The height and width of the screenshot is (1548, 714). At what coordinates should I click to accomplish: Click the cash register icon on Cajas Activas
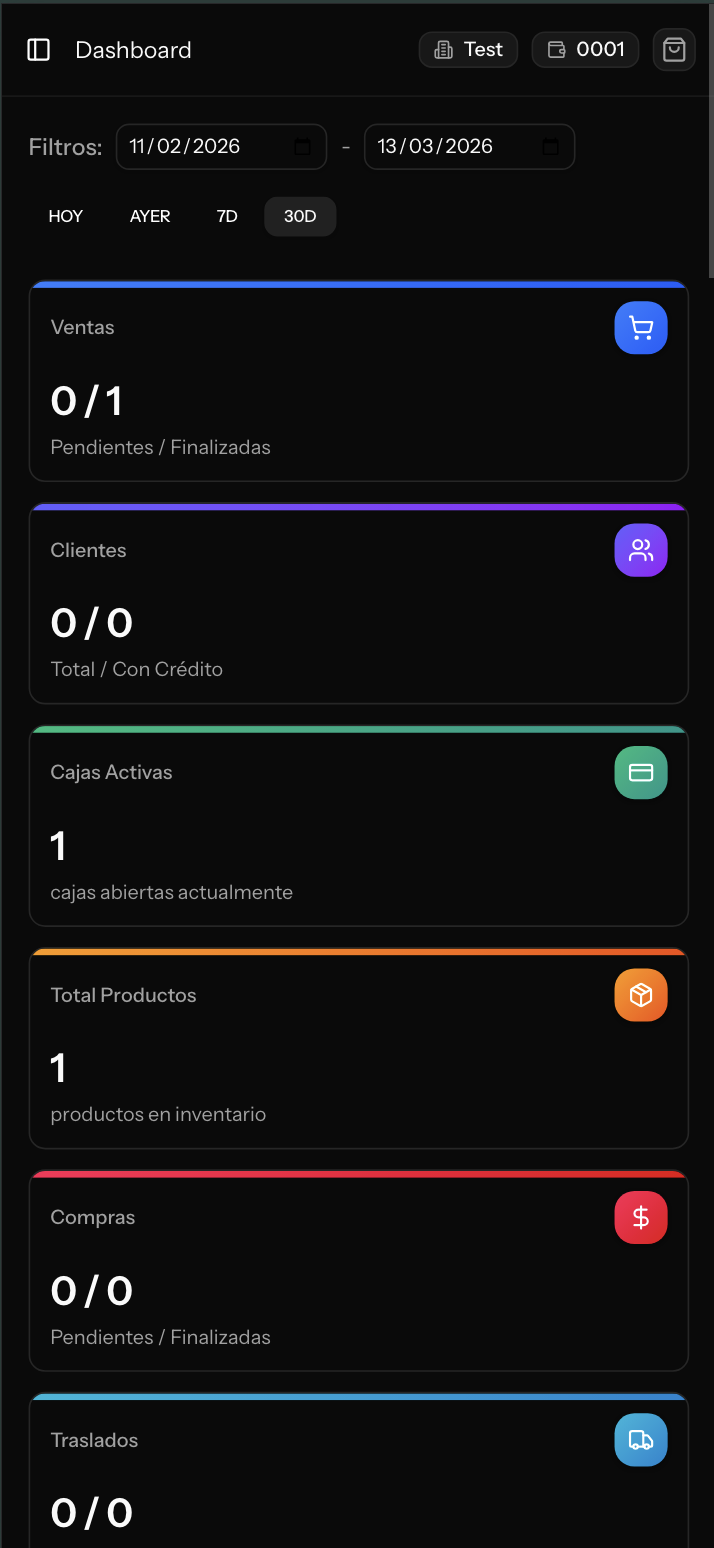pos(640,772)
